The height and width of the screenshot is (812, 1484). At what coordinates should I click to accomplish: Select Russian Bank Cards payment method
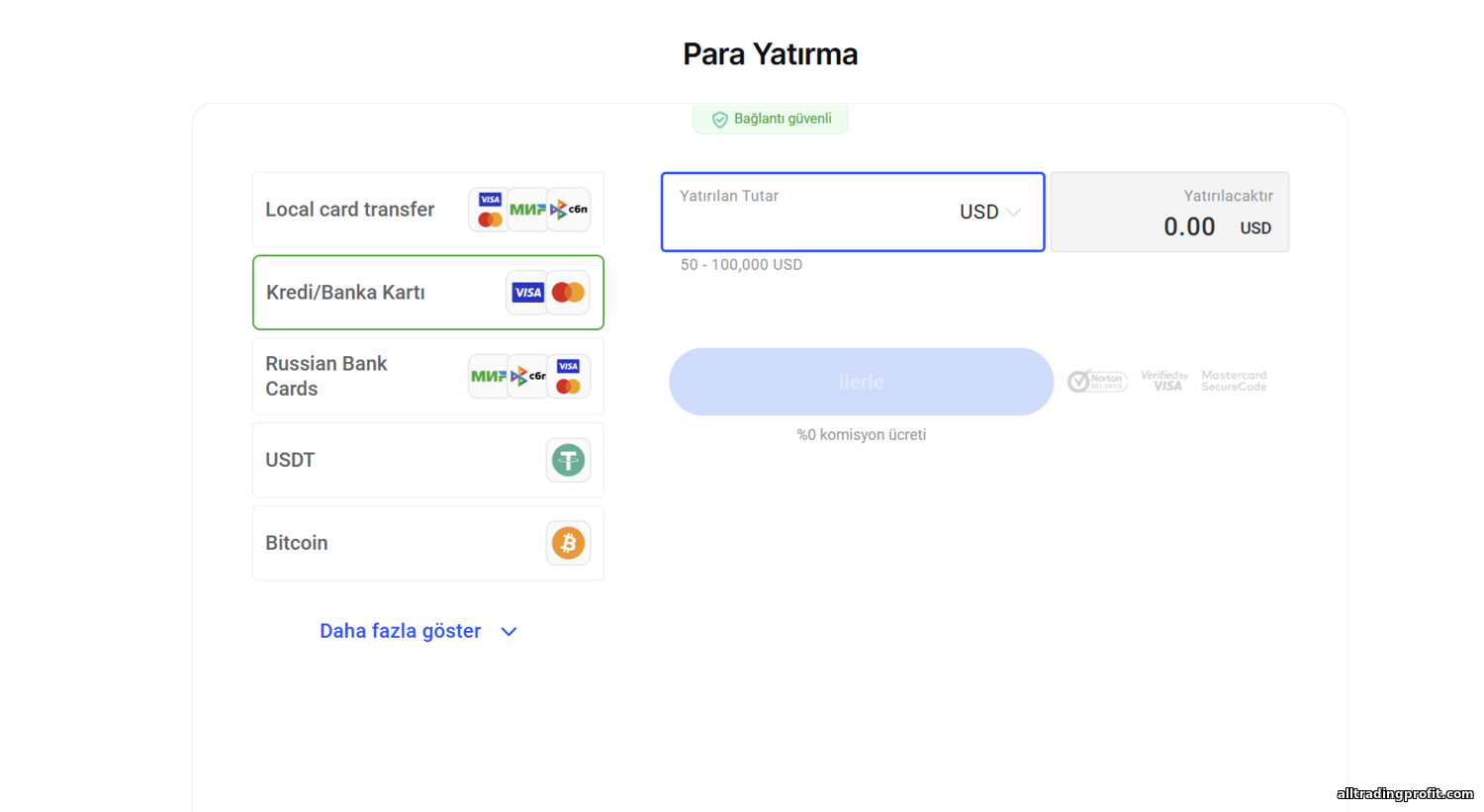pyautogui.click(x=428, y=377)
